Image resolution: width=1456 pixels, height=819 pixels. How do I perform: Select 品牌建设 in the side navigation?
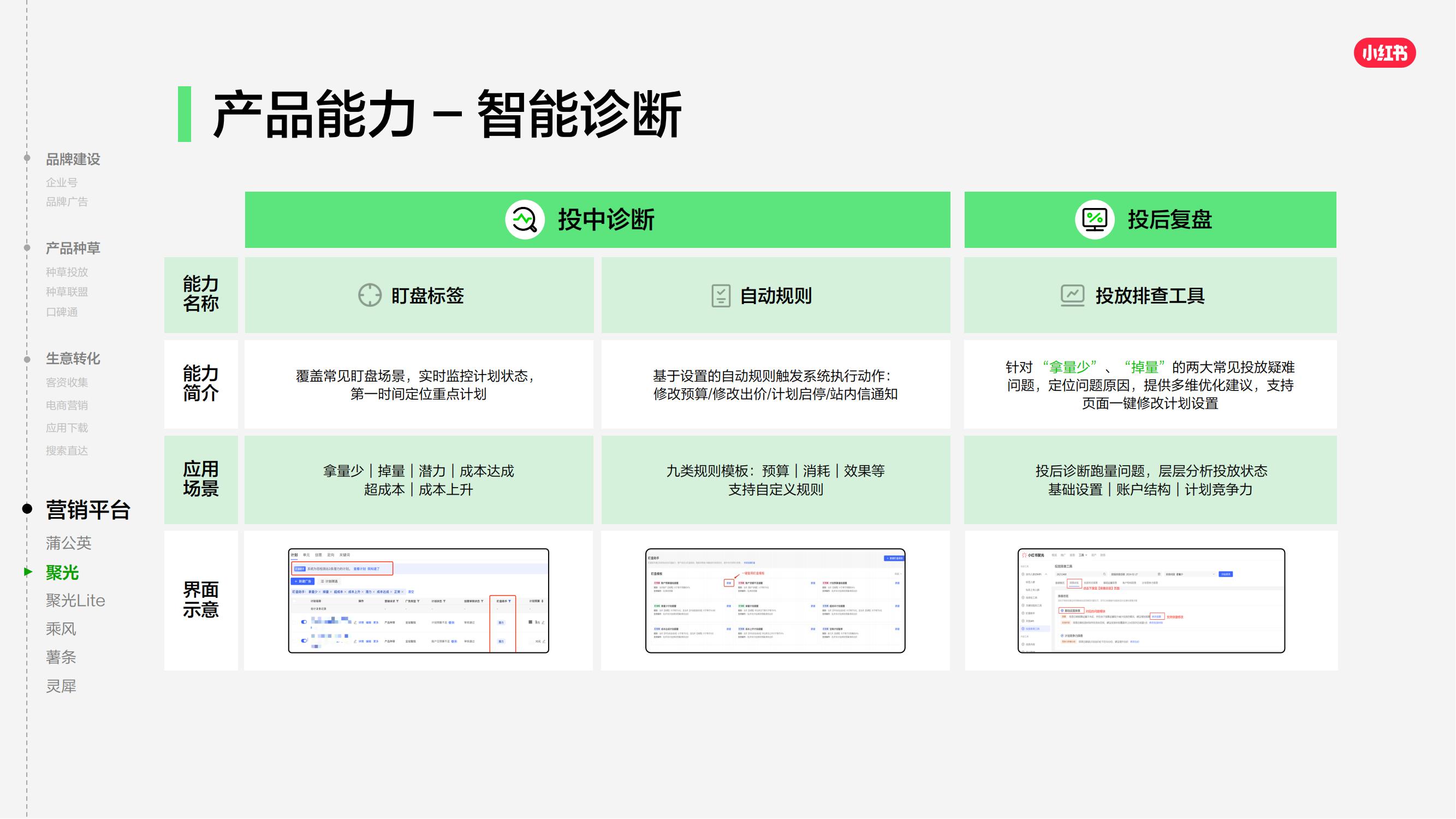73,159
